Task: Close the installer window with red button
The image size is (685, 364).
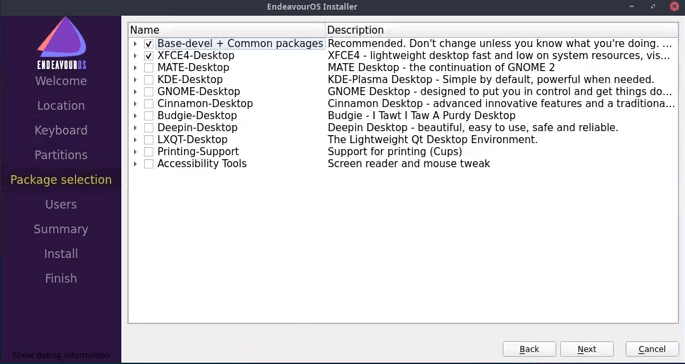Action: point(674,6)
